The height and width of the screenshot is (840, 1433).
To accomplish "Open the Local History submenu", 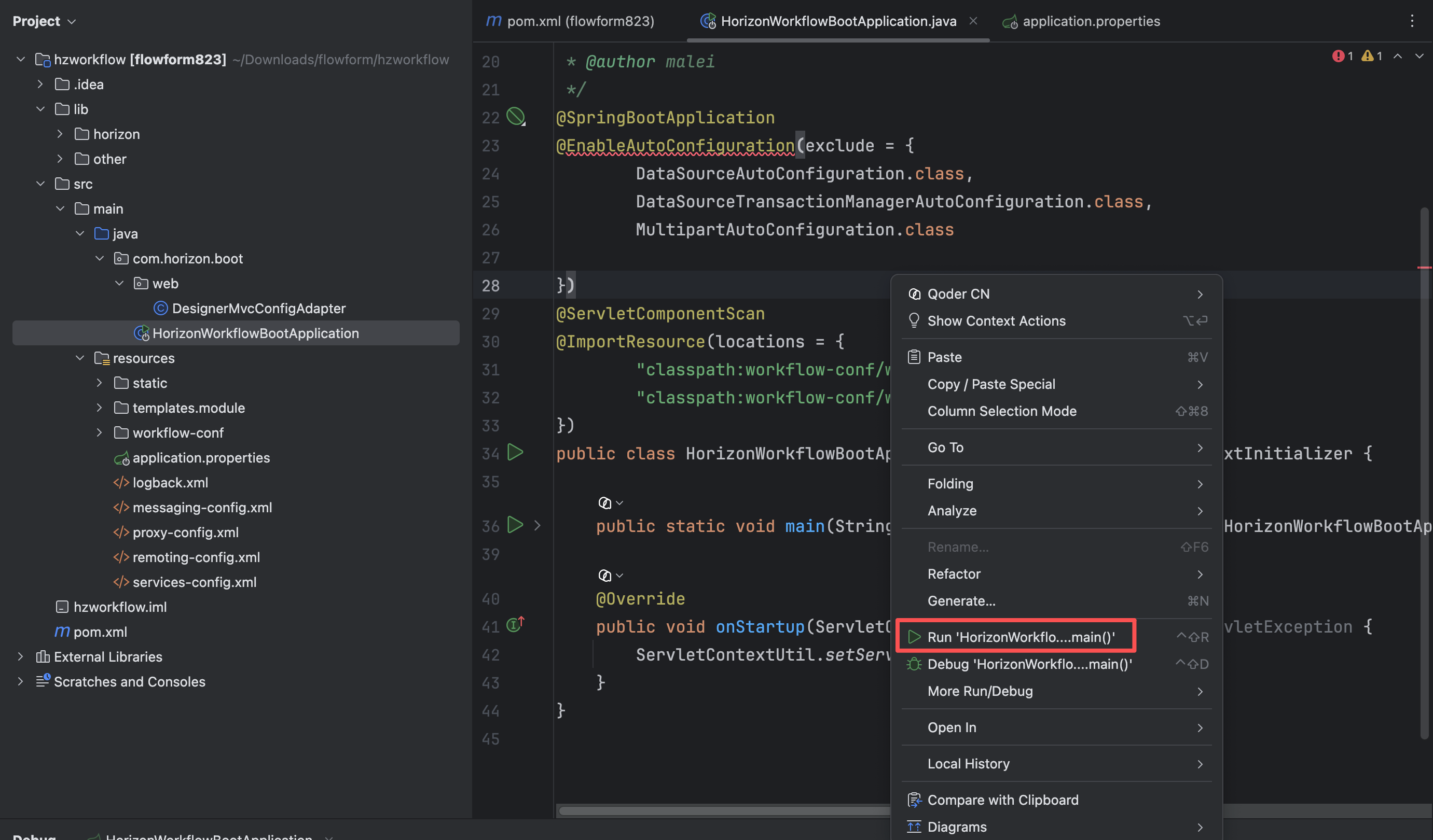I will (1056, 763).
